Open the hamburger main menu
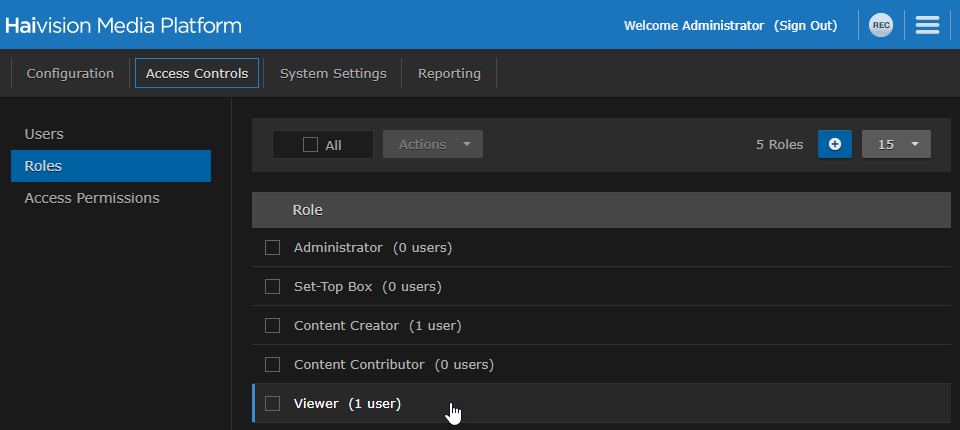Viewport: 960px width, 430px height. (x=927, y=26)
